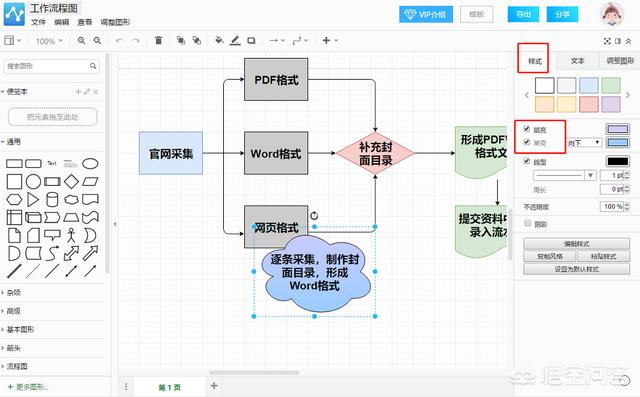Choose the diamond shape from the palette

click(71, 182)
